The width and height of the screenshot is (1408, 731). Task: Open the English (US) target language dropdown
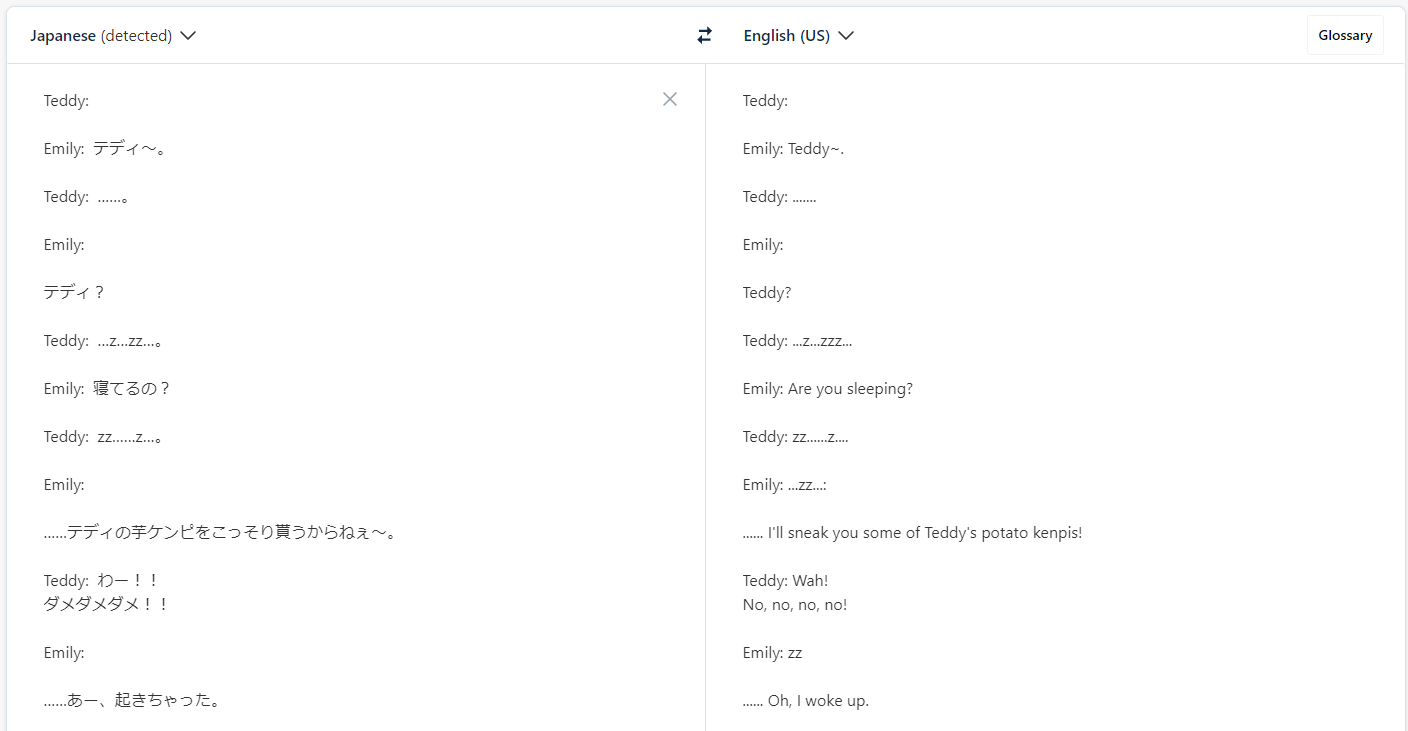click(x=798, y=36)
